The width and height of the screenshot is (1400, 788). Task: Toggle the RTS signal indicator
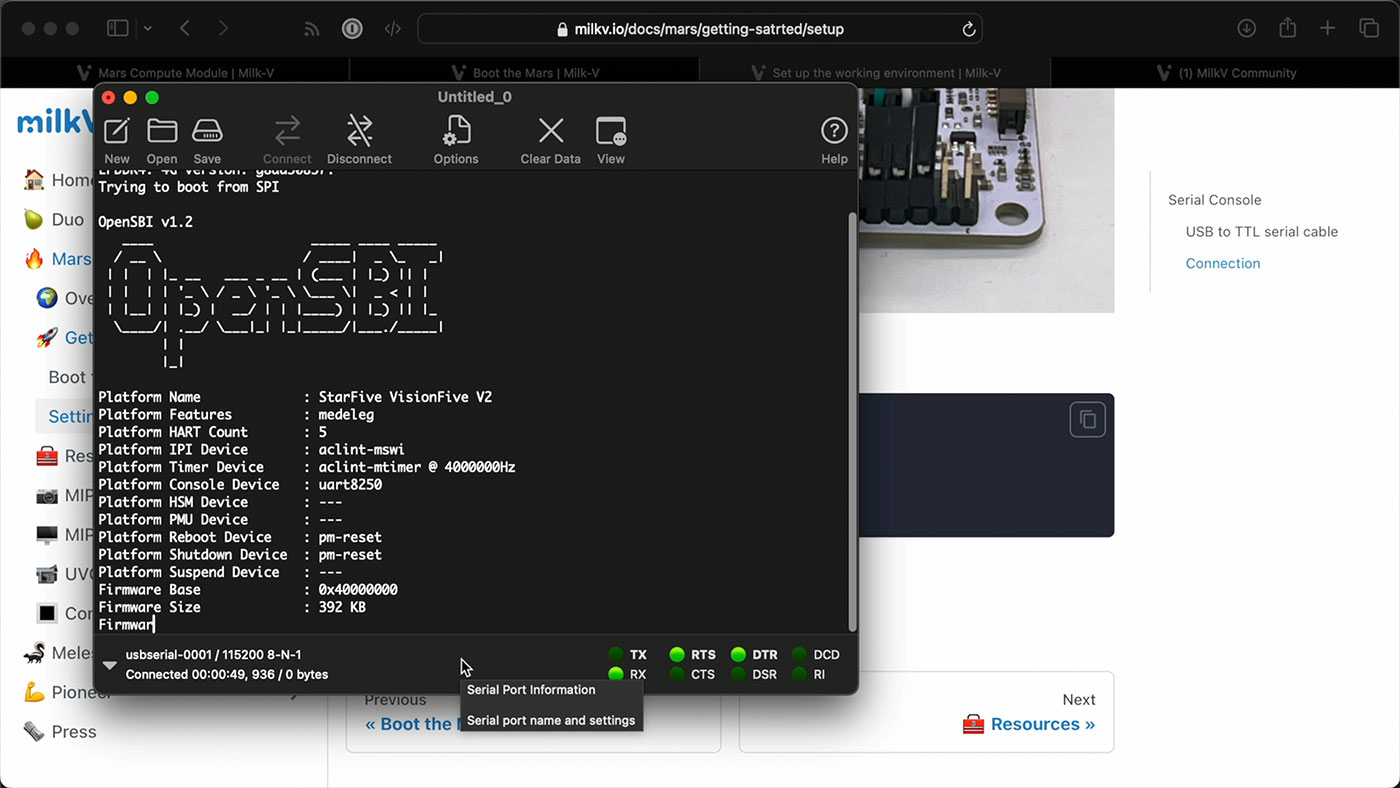click(677, 655)
